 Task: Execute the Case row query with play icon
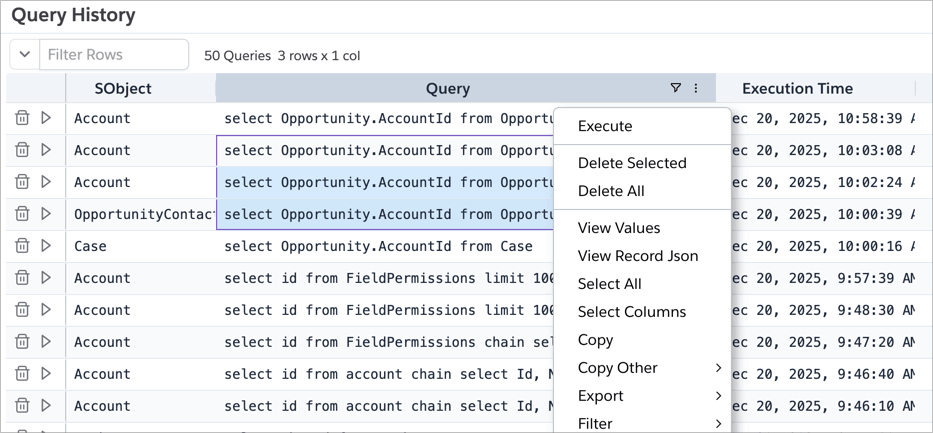(46, 246)
